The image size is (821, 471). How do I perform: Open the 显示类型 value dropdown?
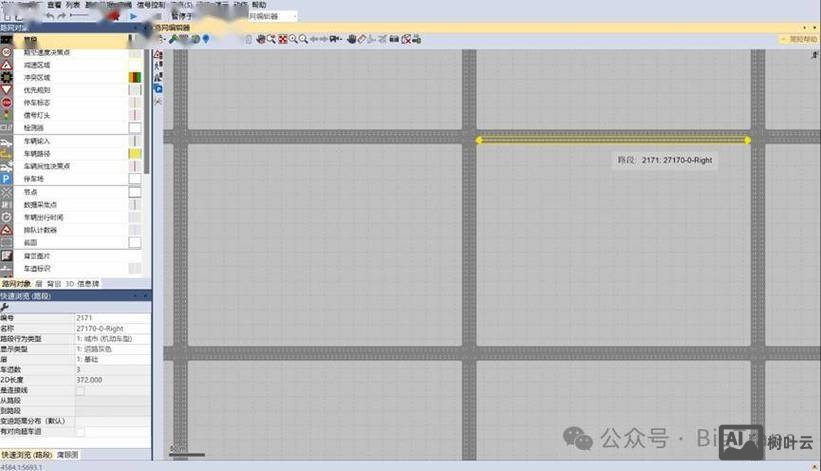point(113,349)
